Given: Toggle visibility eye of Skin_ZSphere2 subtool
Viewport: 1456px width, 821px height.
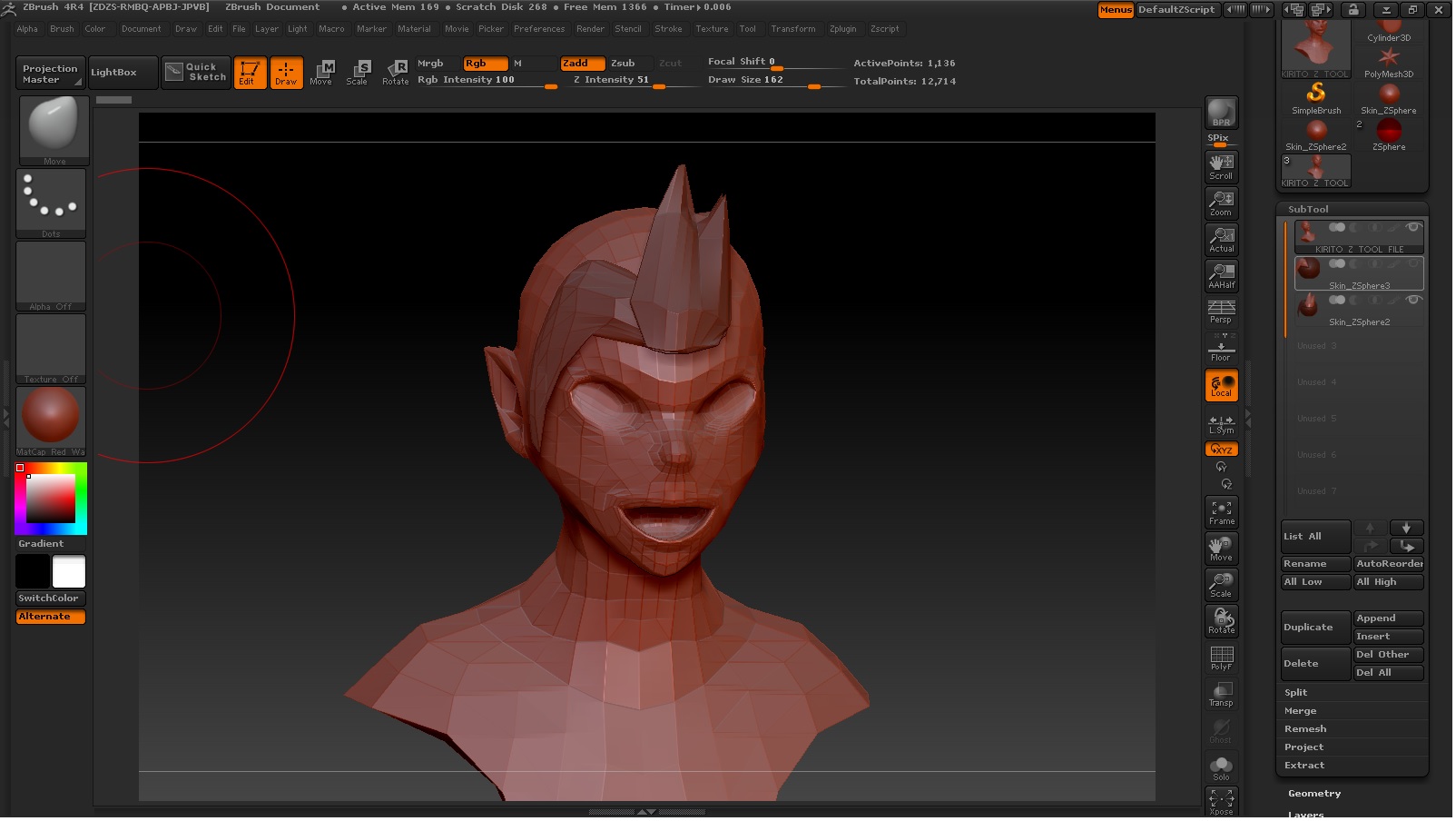Looking at the screenshot, I should pyautogui.click(x=1416, y=302).
